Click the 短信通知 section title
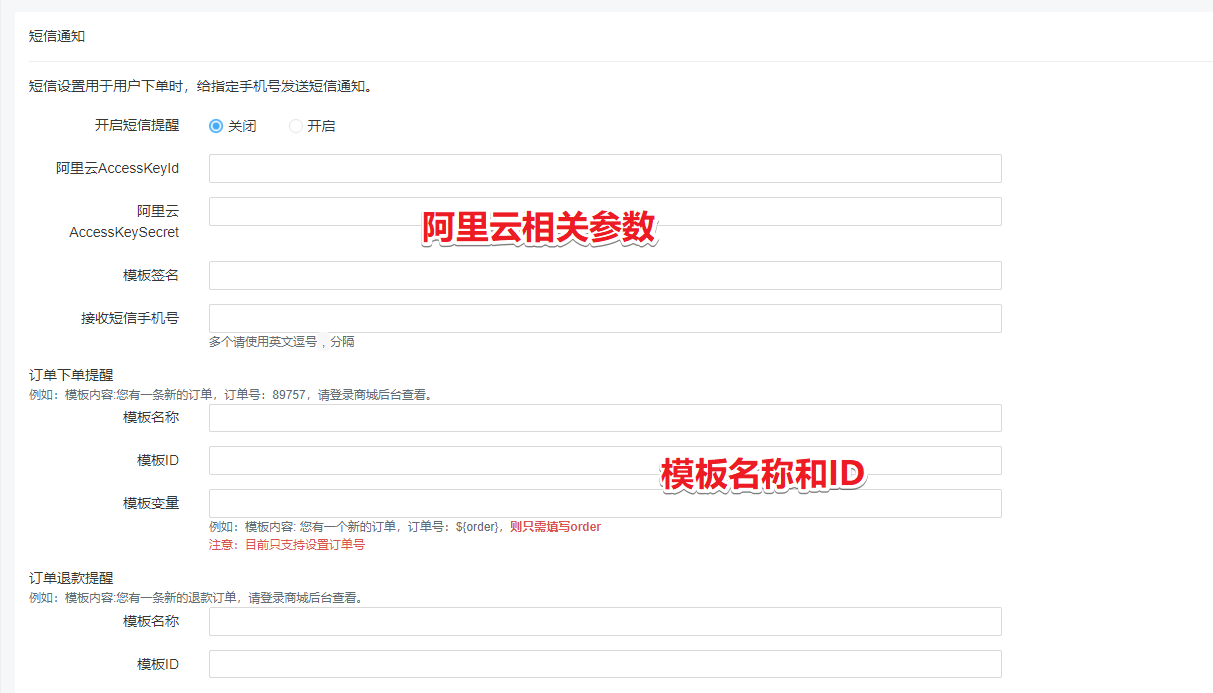This screenshot has height=693, width=1213. (57, 36)
